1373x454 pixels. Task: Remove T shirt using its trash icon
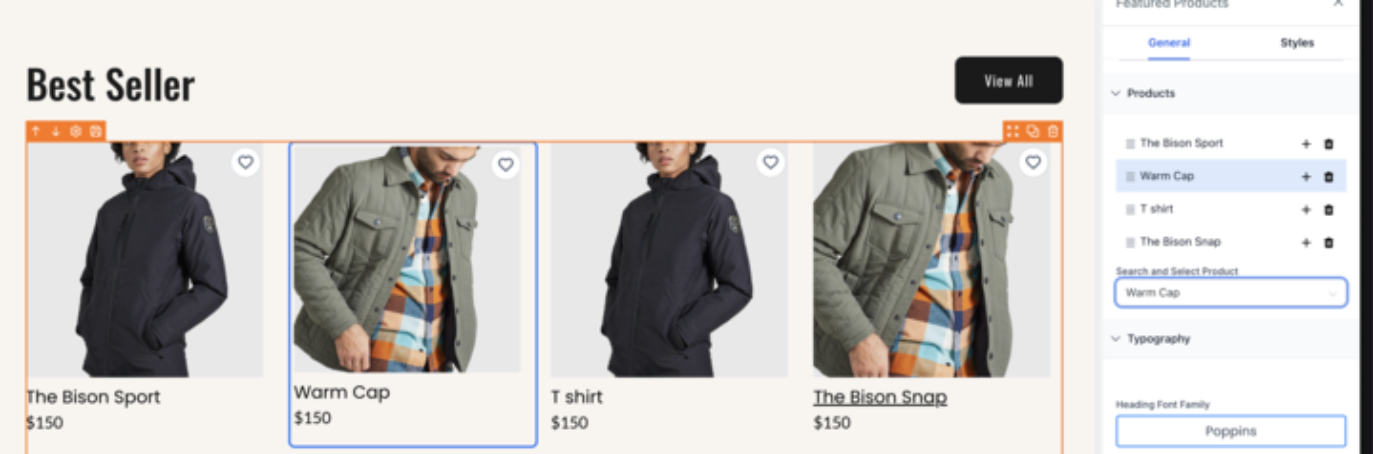click(x=1328, y=210)
